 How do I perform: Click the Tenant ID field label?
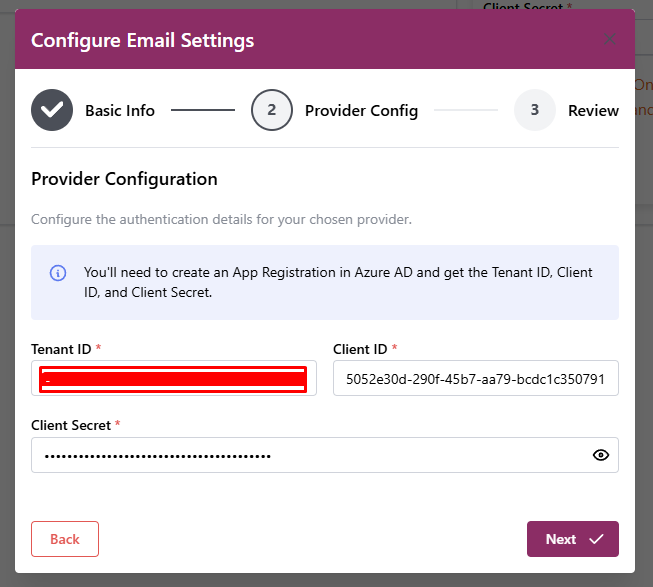click(61, 349)
